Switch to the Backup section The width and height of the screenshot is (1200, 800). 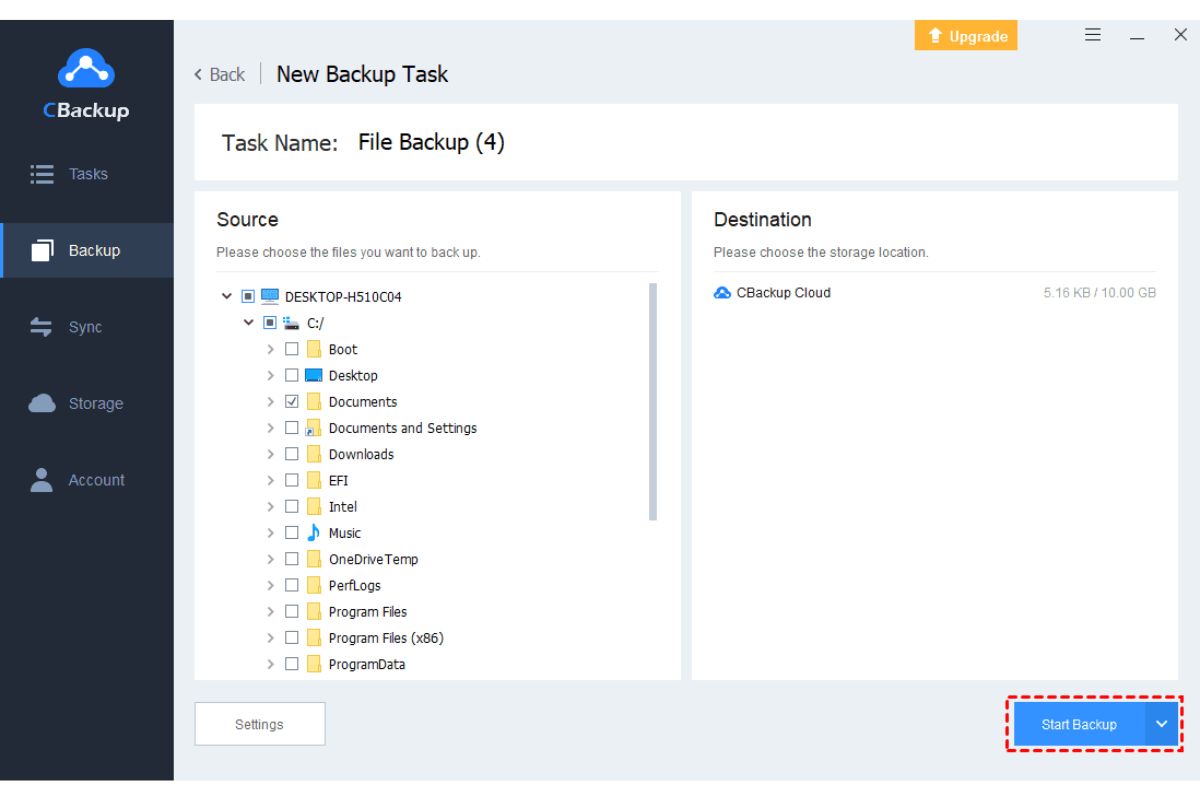(87, 251)
